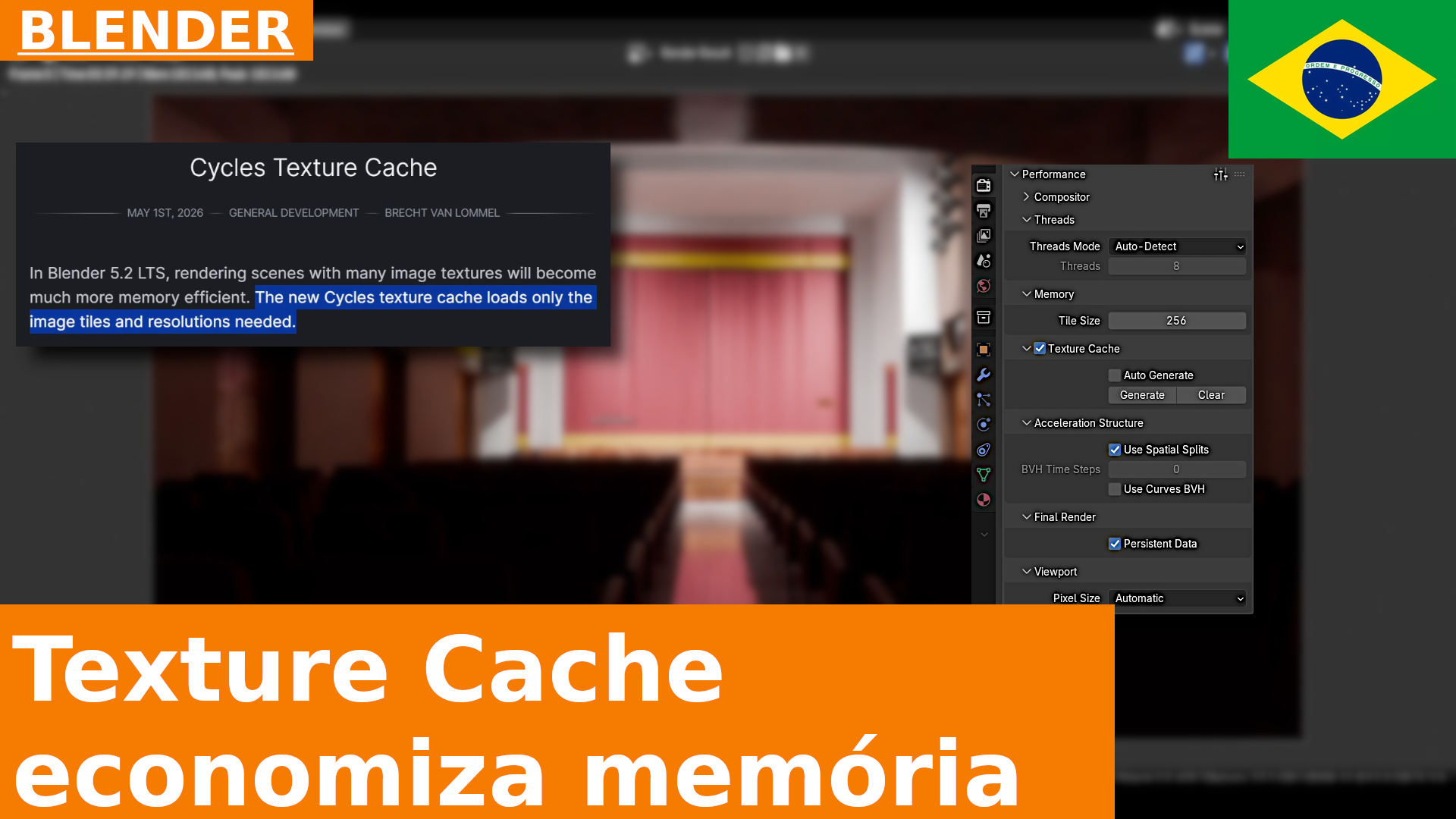Collapse the Threads subpanel
The width and height of the screenshot is (1456, 819).
(x=1027, y=220)
